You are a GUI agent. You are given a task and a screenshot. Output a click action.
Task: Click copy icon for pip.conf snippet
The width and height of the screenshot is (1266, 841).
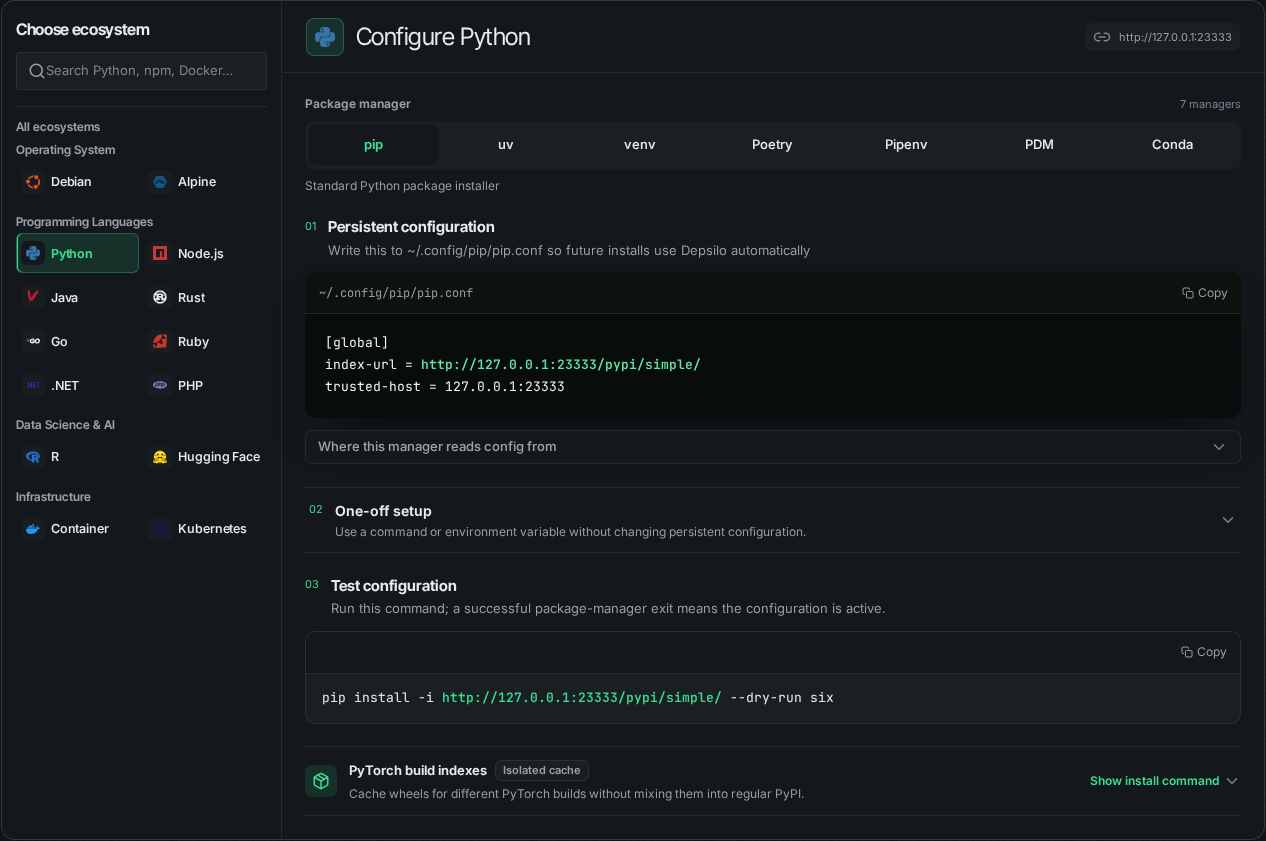(x=1188, y=293)
